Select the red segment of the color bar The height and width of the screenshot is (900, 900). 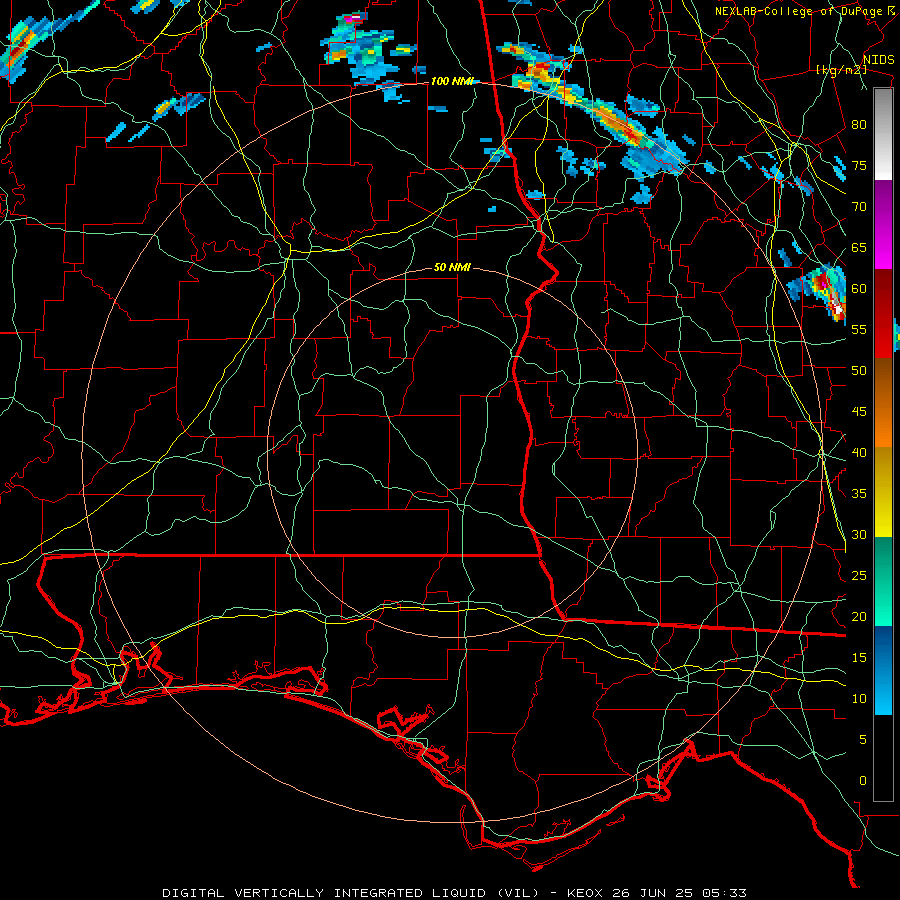883,314
